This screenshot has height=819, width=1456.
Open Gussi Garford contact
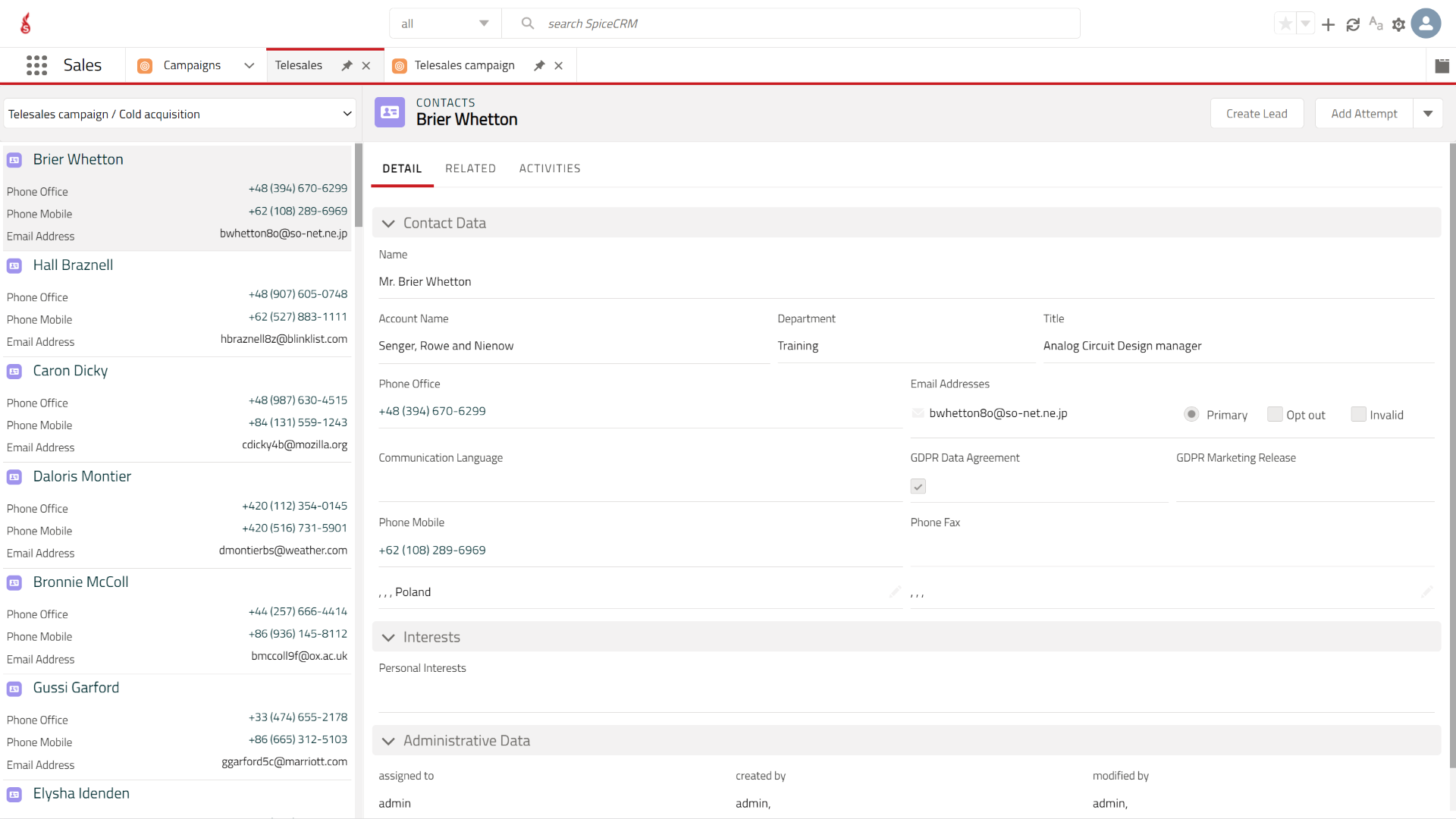76,688
